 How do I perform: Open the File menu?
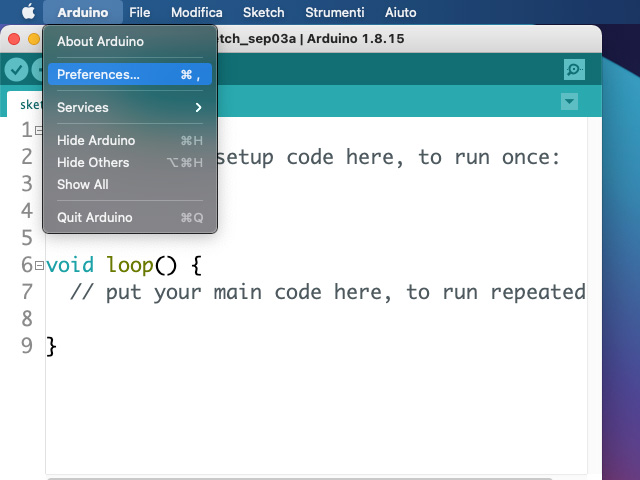click(x=139, y=12)
